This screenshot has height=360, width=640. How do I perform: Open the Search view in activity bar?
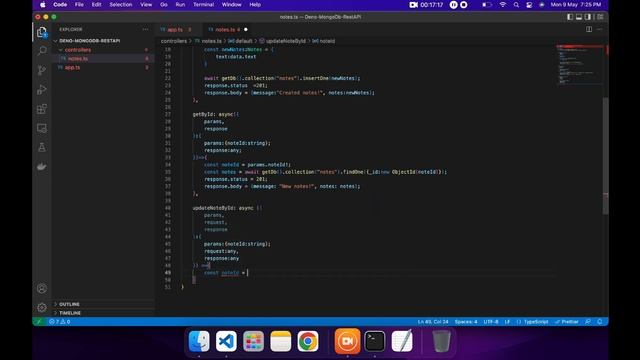tap(42, 51)
